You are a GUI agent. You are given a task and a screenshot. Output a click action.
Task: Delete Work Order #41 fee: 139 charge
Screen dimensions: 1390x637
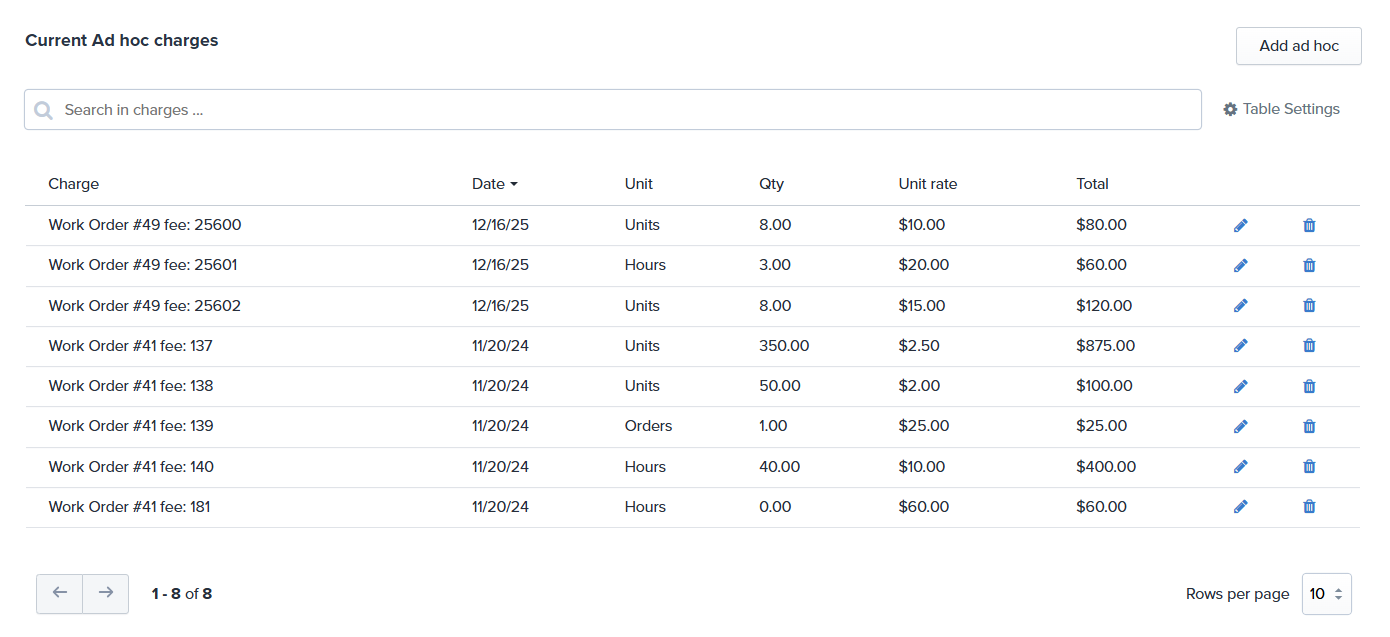pos(1309,426)
